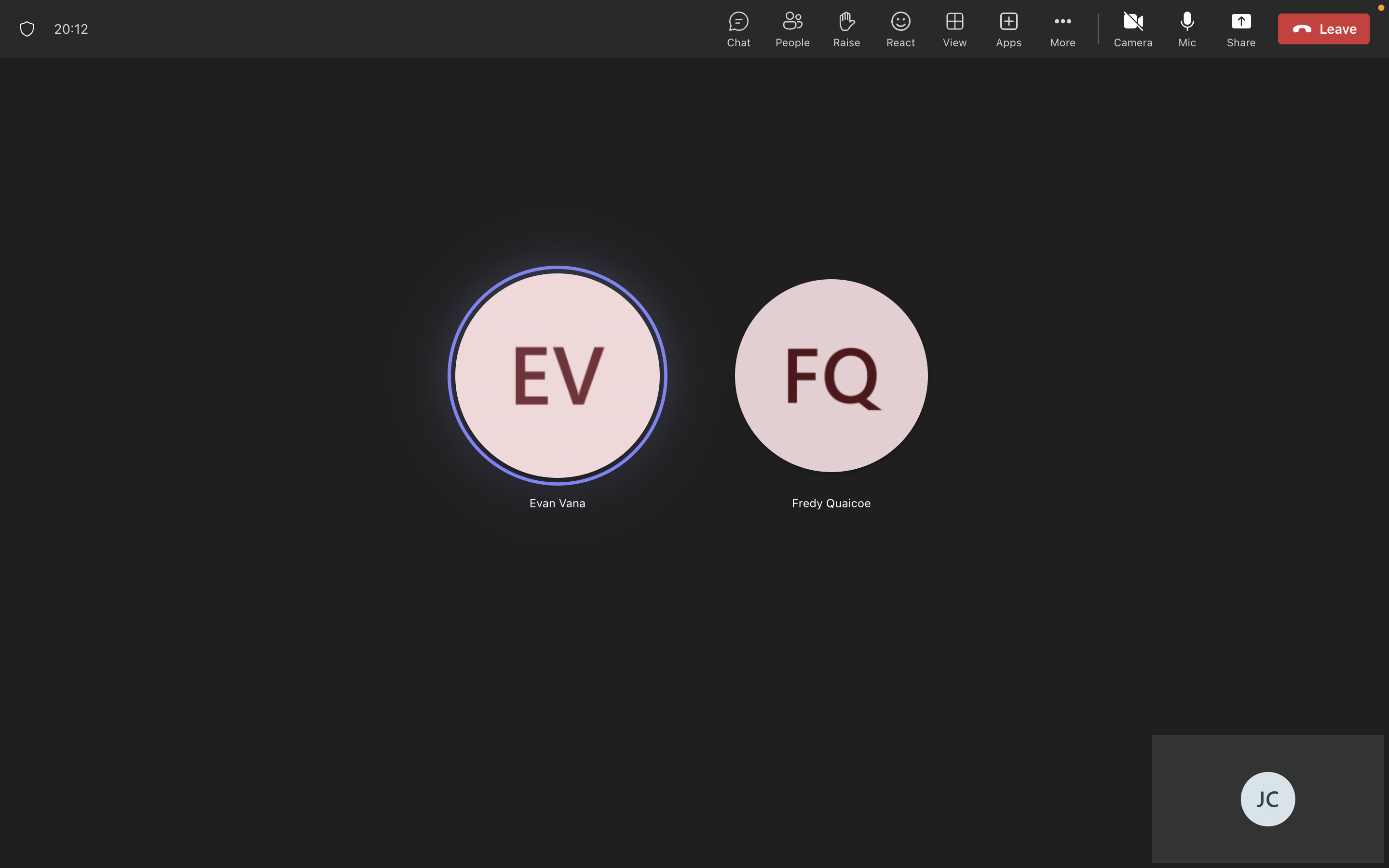Open the Apps add icon
Viewport: 1389px width, 868px height.
click(x=1008, y=29)
